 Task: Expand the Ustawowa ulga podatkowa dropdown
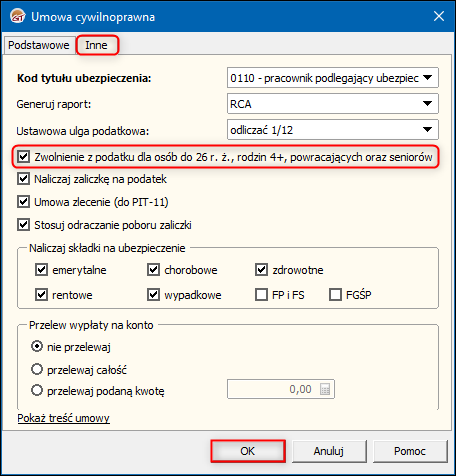tap(333, 130)
